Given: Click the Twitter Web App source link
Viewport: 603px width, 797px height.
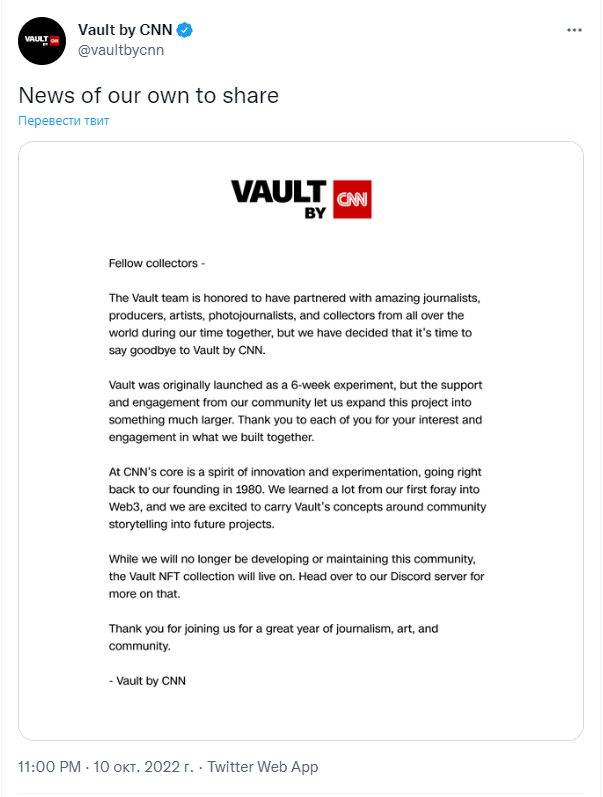Looking at the screenshot, I should point(263,767).
